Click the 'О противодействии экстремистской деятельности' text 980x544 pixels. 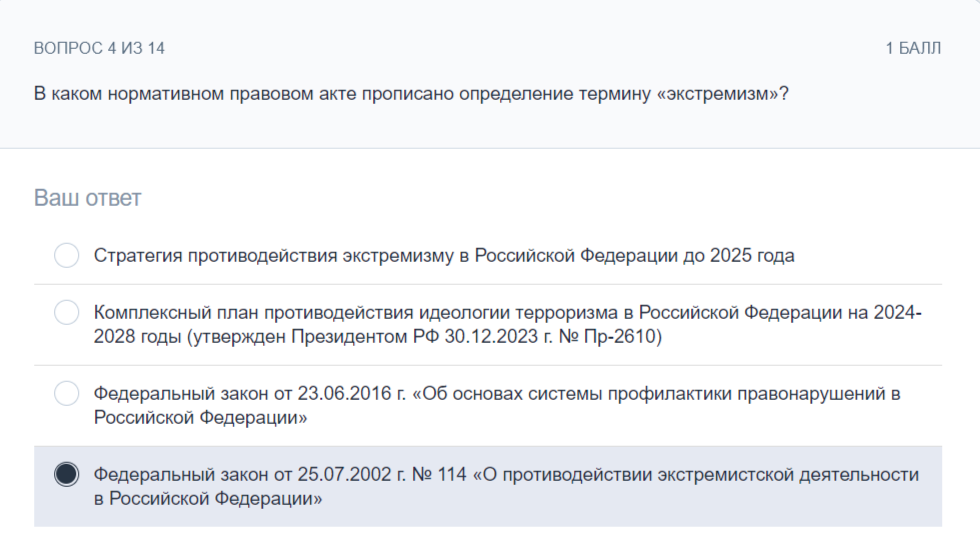pos(701,475)
